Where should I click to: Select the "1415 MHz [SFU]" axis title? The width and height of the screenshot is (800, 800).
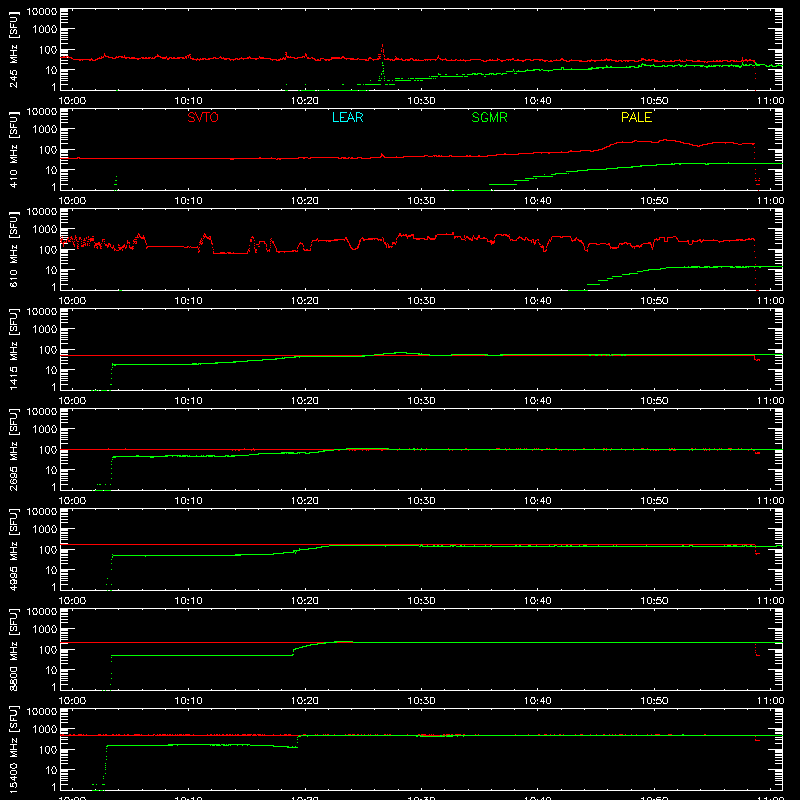pos(14,349)
